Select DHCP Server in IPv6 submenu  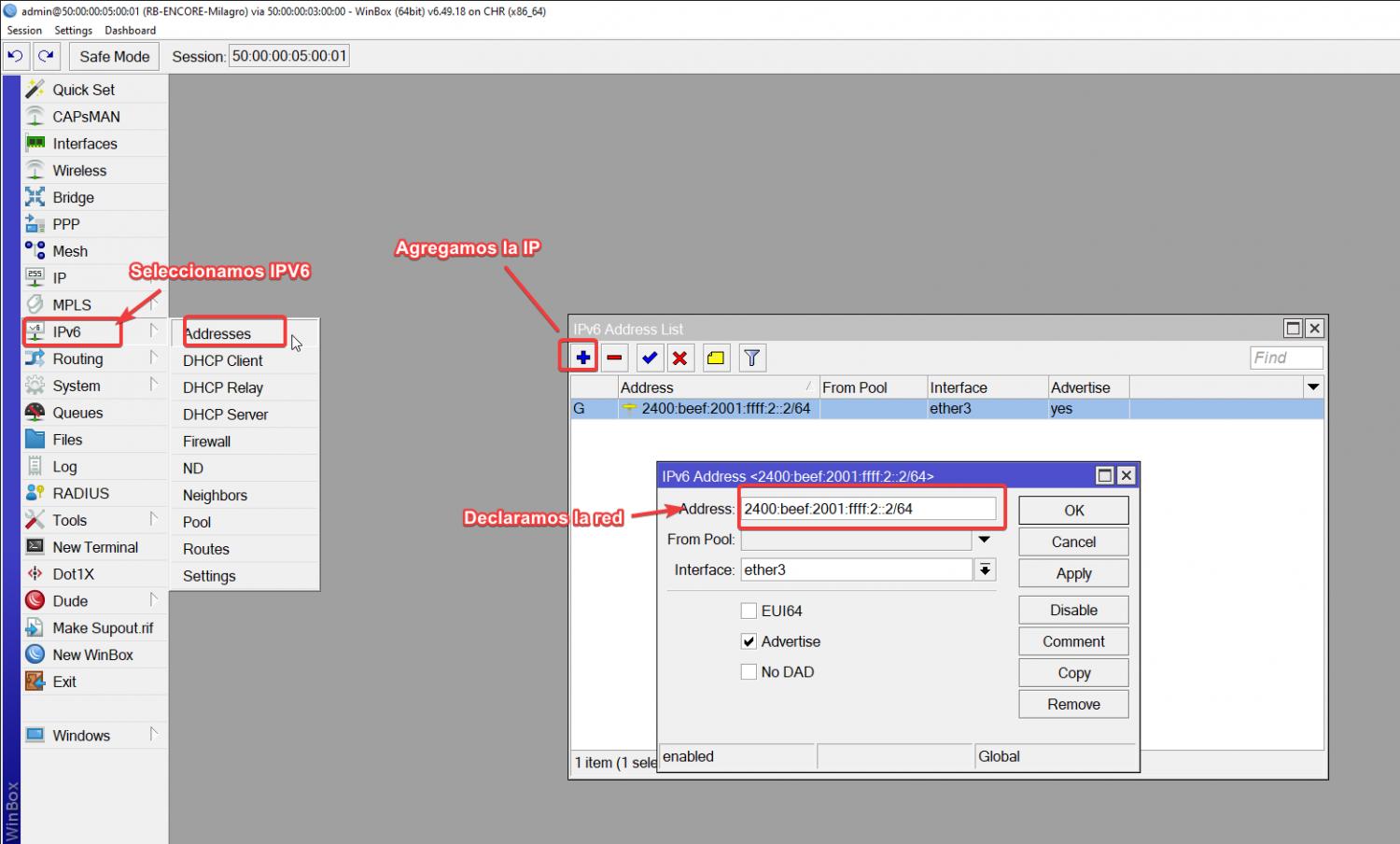pyautogui.click(x=225, y=415)
